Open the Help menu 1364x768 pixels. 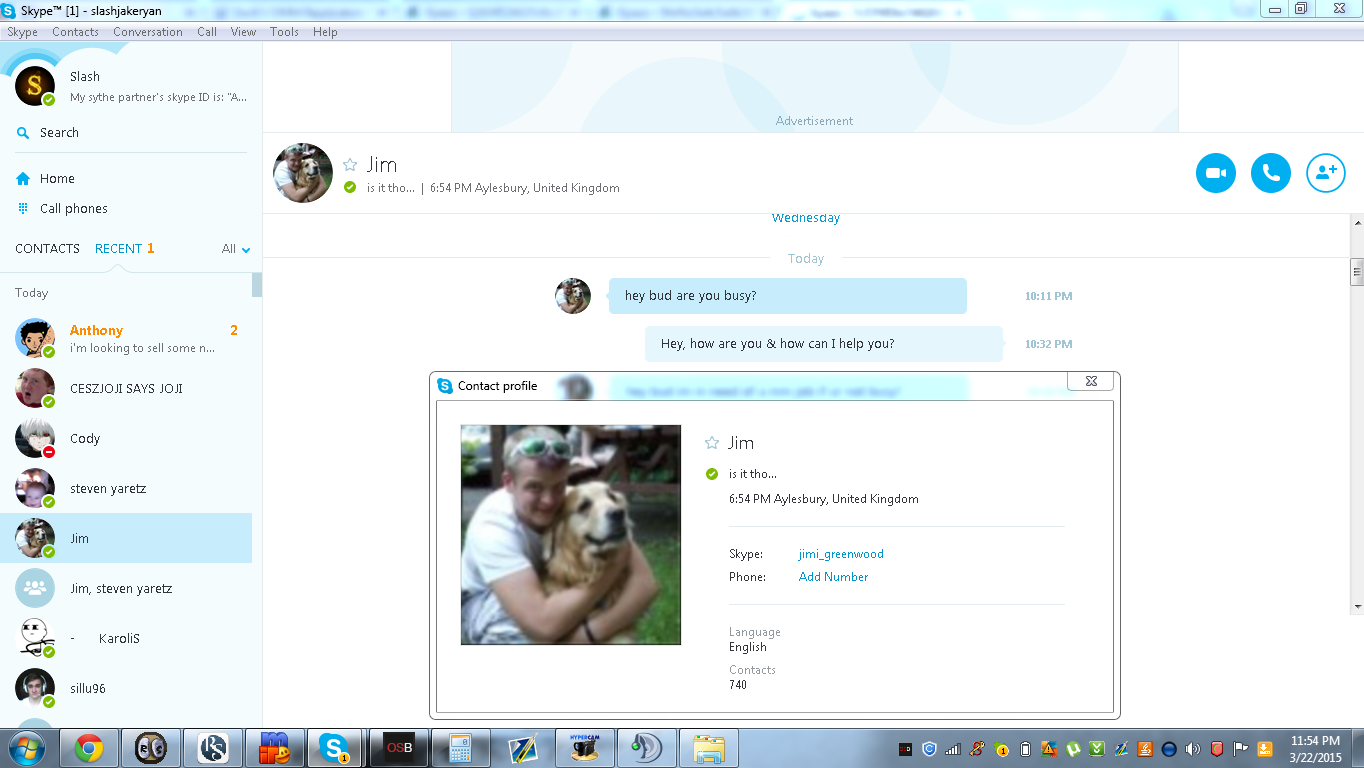point(325,32)
